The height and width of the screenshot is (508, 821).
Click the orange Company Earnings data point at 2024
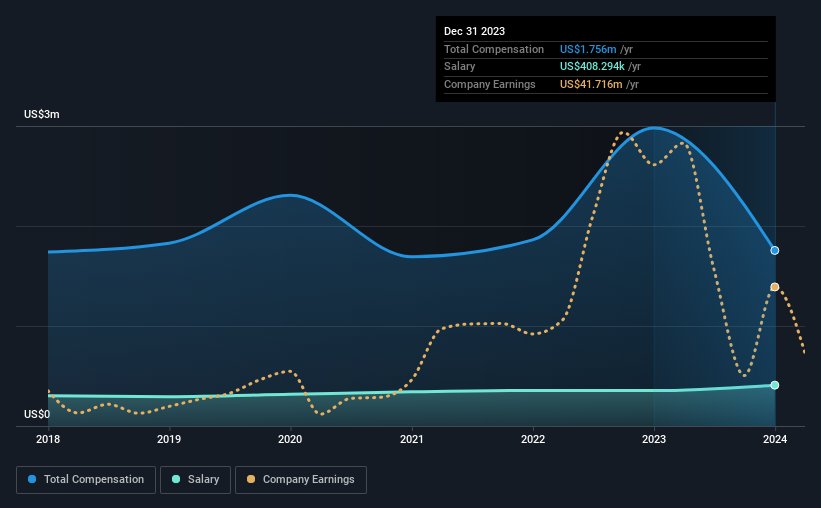[x=775, y=287]
